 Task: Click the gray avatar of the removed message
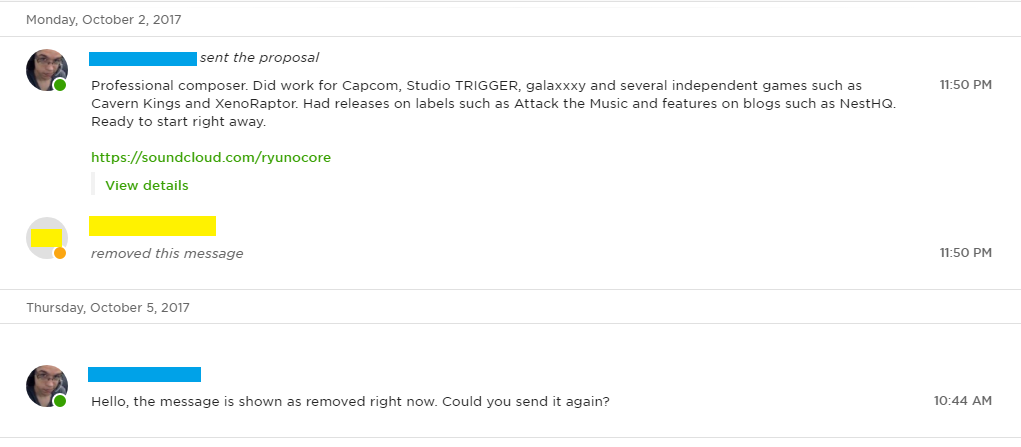click(x=46, y=237)
